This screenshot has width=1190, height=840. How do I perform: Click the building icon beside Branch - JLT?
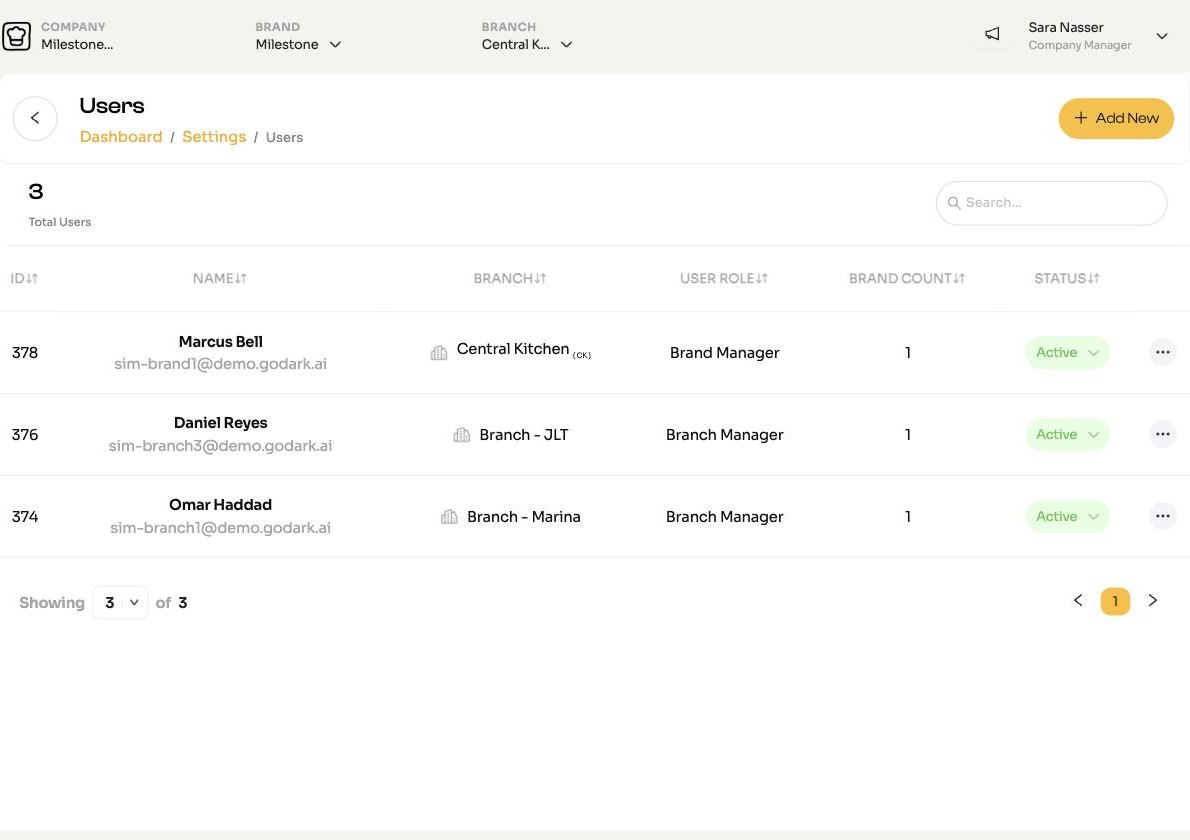[x=461, y=435]
